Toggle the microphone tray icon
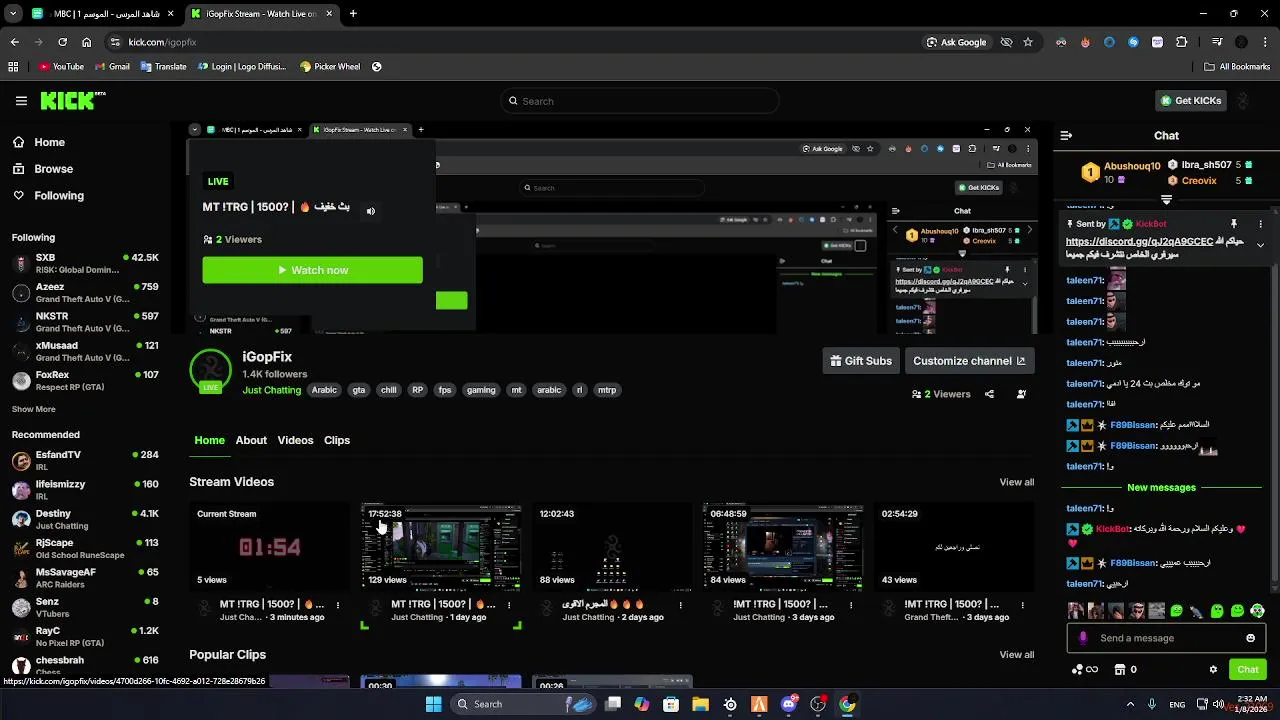 tap(1152, 704)
